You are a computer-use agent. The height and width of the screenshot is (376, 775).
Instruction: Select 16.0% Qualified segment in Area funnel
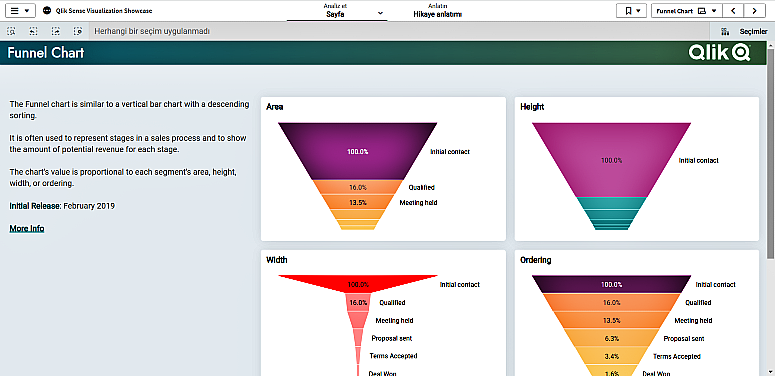pos(358,187)
